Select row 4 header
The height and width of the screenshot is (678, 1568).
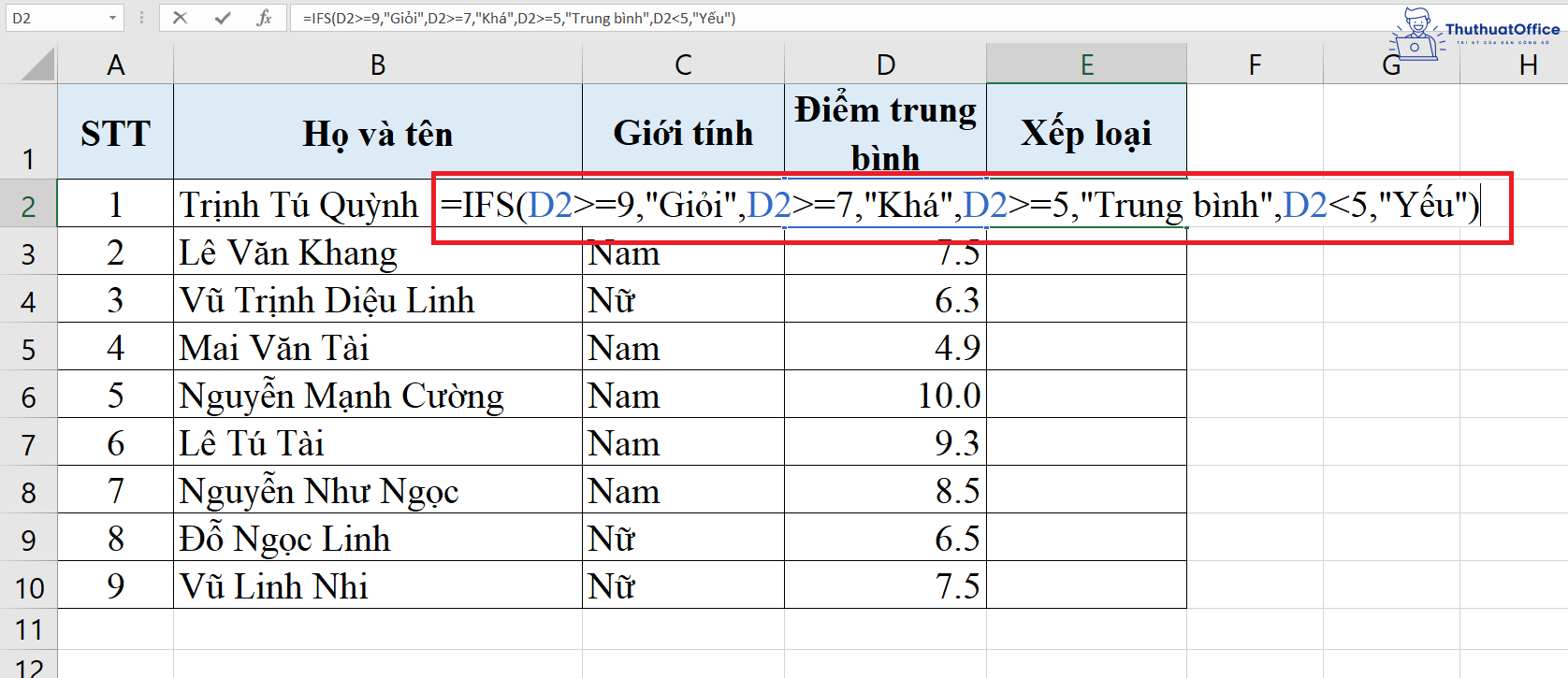tap(28, 299)
